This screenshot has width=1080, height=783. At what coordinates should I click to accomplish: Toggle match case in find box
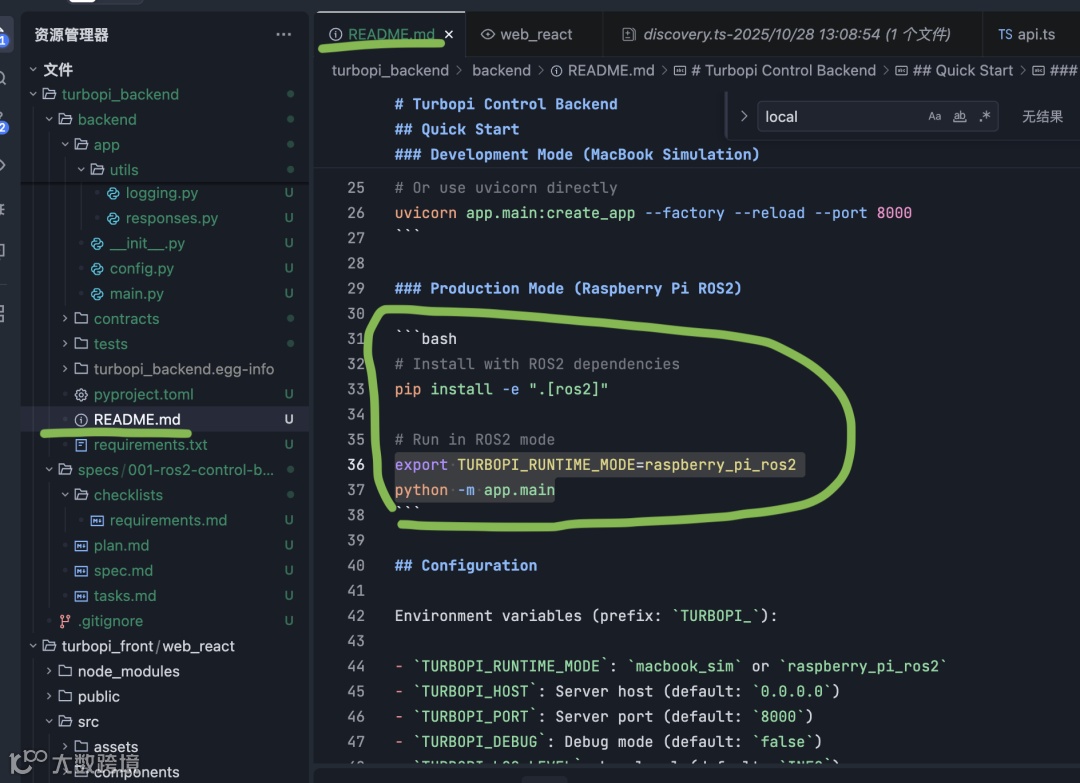point(935,116)
